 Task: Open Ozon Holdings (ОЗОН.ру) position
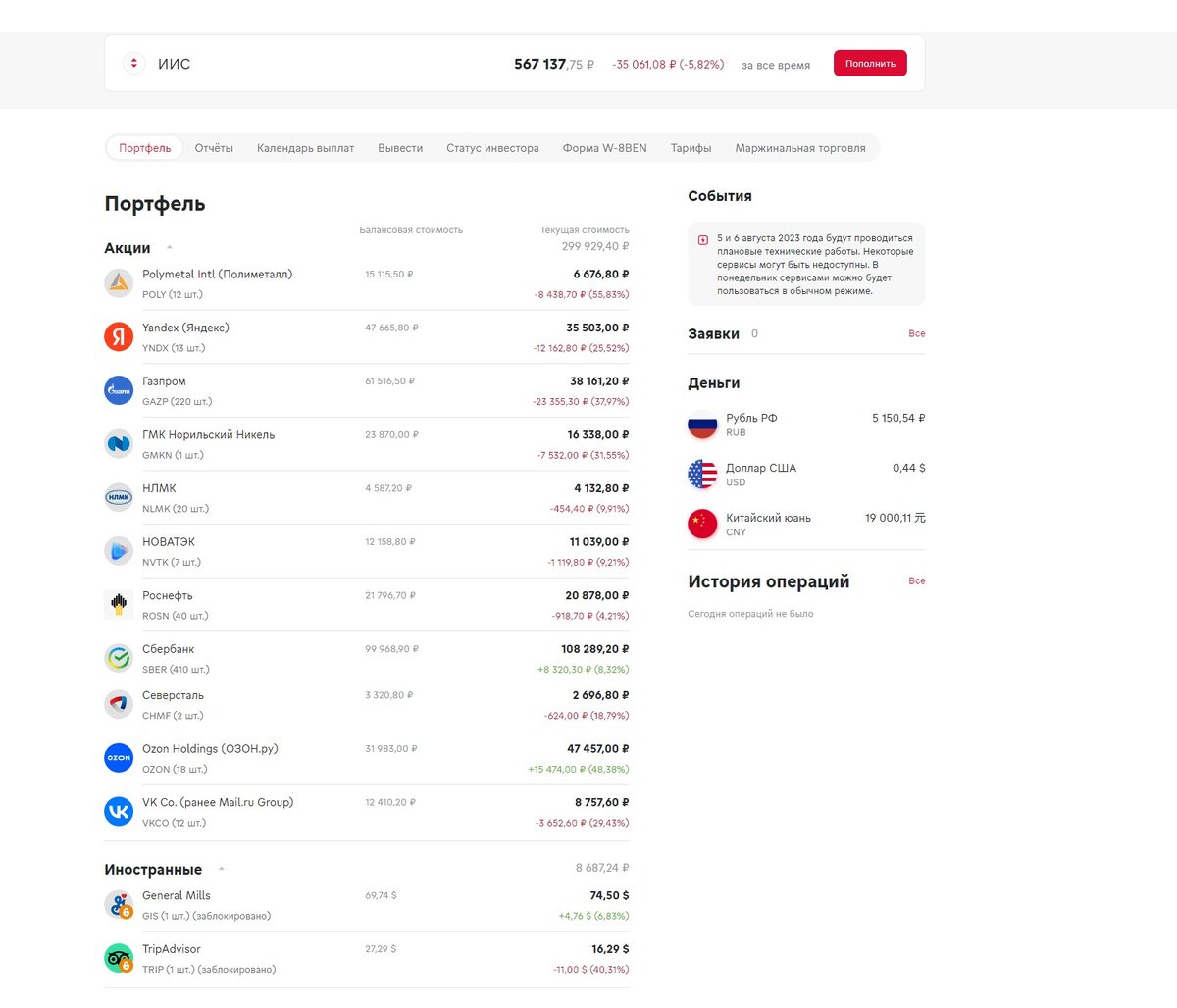pyautogui.click(x=210, y=748)
